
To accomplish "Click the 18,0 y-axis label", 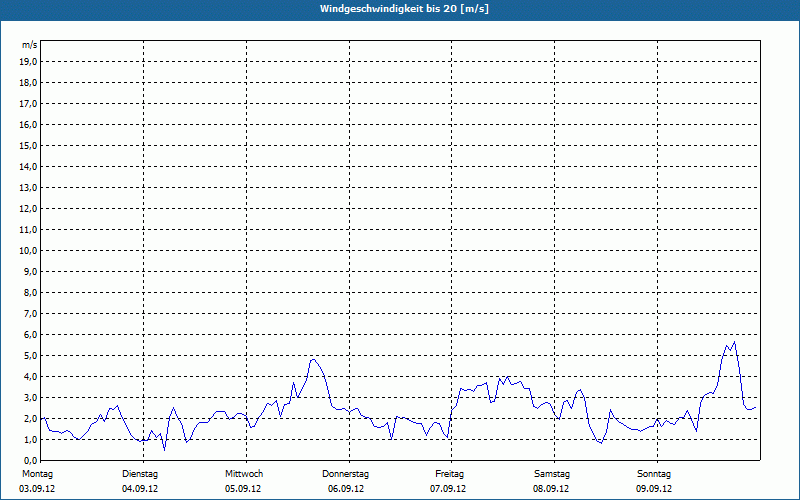I will click(28, 83).
